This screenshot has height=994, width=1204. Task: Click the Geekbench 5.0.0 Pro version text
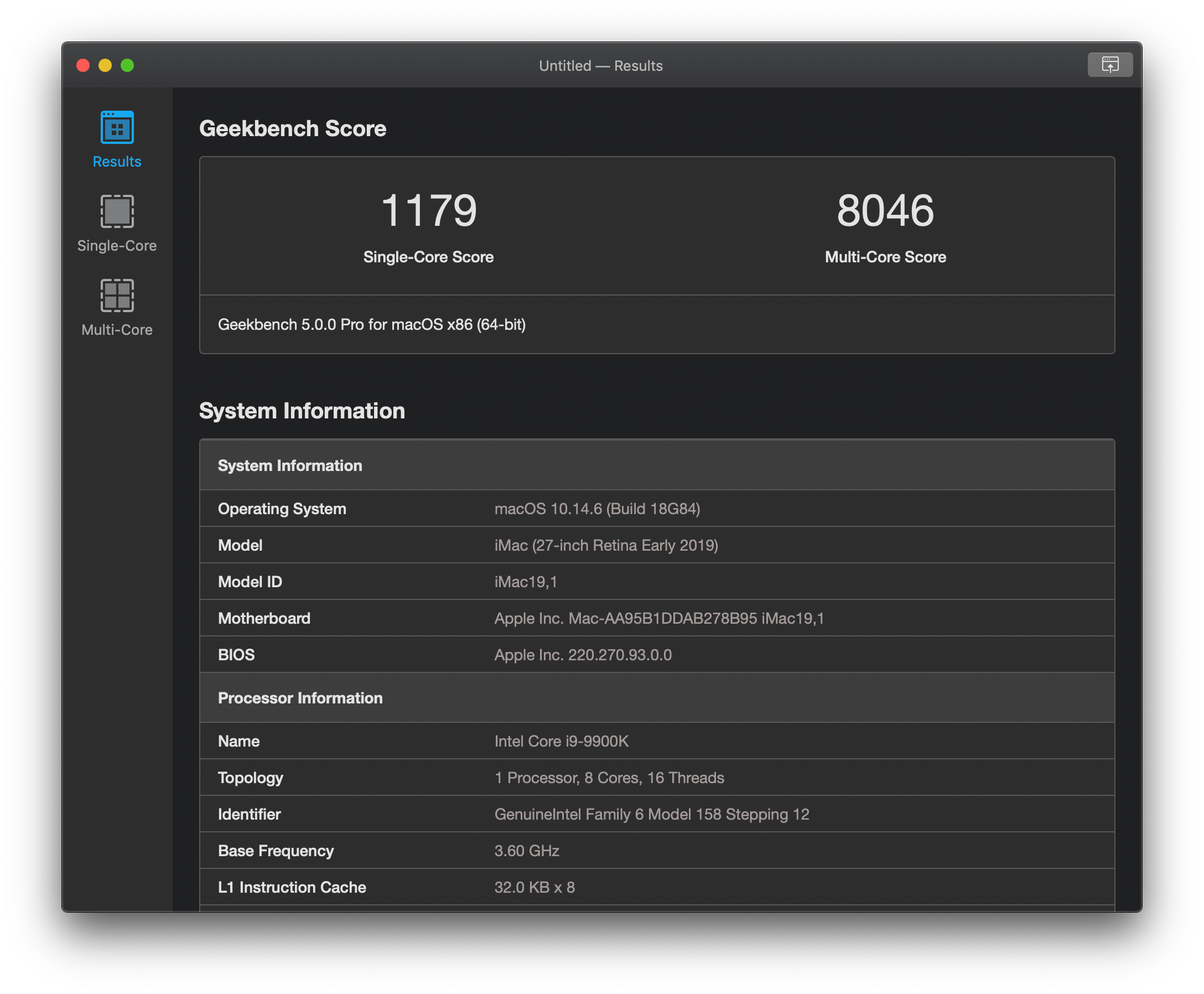(372, 324)
